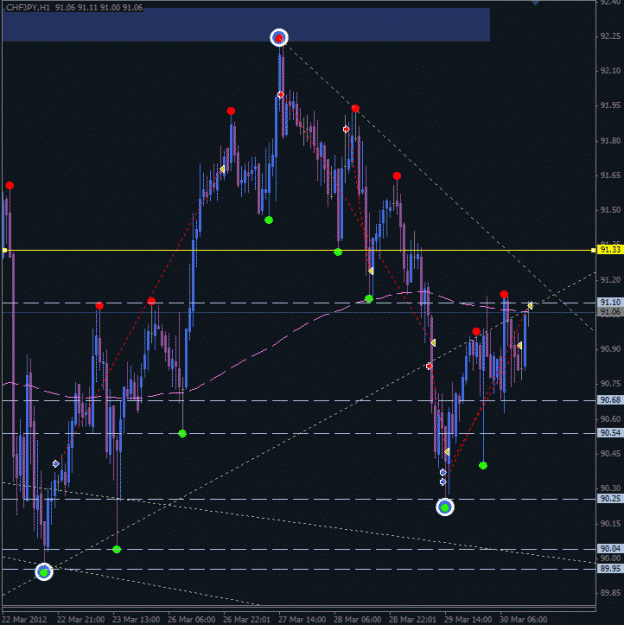Click the green dot below the 26 Mar 22:01 swing low
Screen dimensions: 624x625
click(x=269, y=220)
